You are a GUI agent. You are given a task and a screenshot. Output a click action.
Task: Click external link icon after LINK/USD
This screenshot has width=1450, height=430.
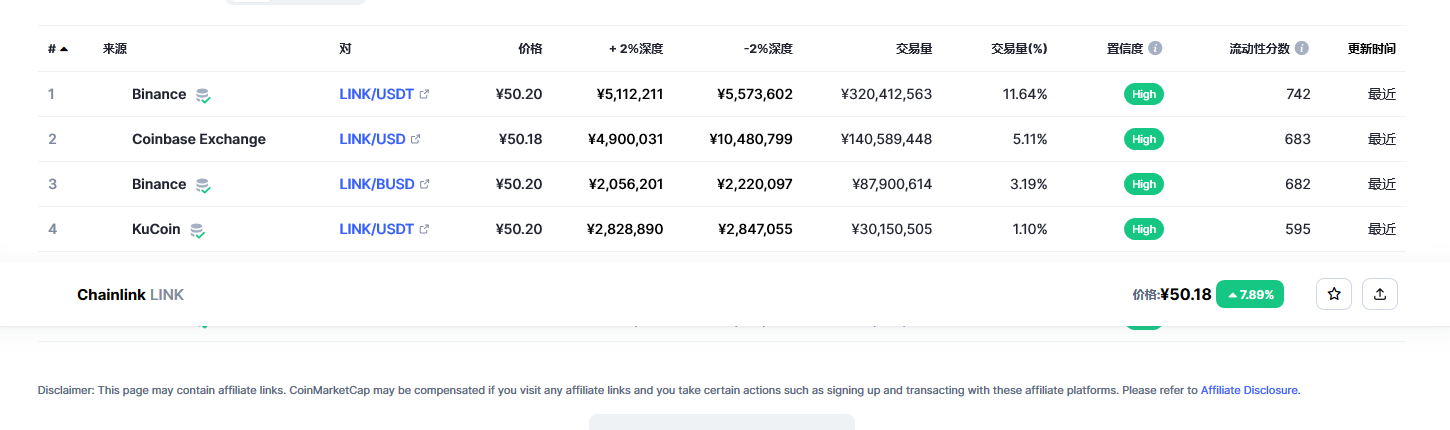(416, 139)
